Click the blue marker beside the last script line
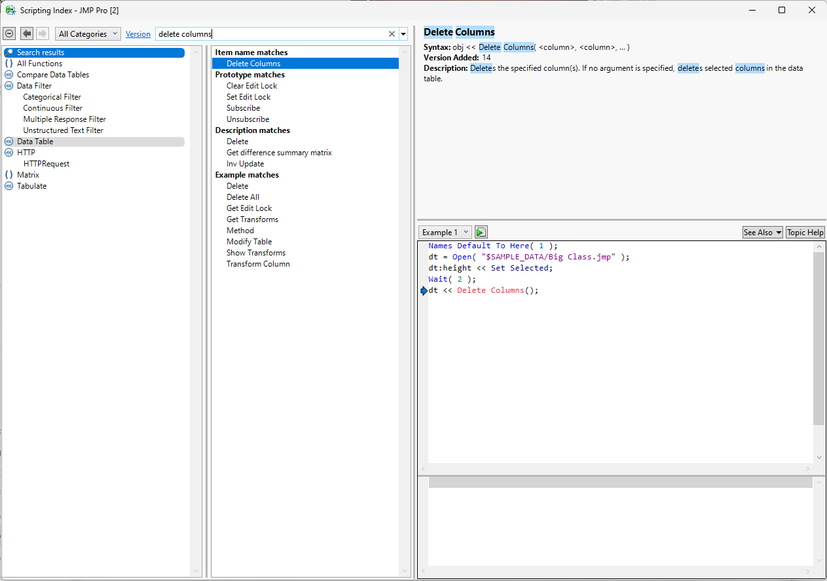 click(424, 291)
